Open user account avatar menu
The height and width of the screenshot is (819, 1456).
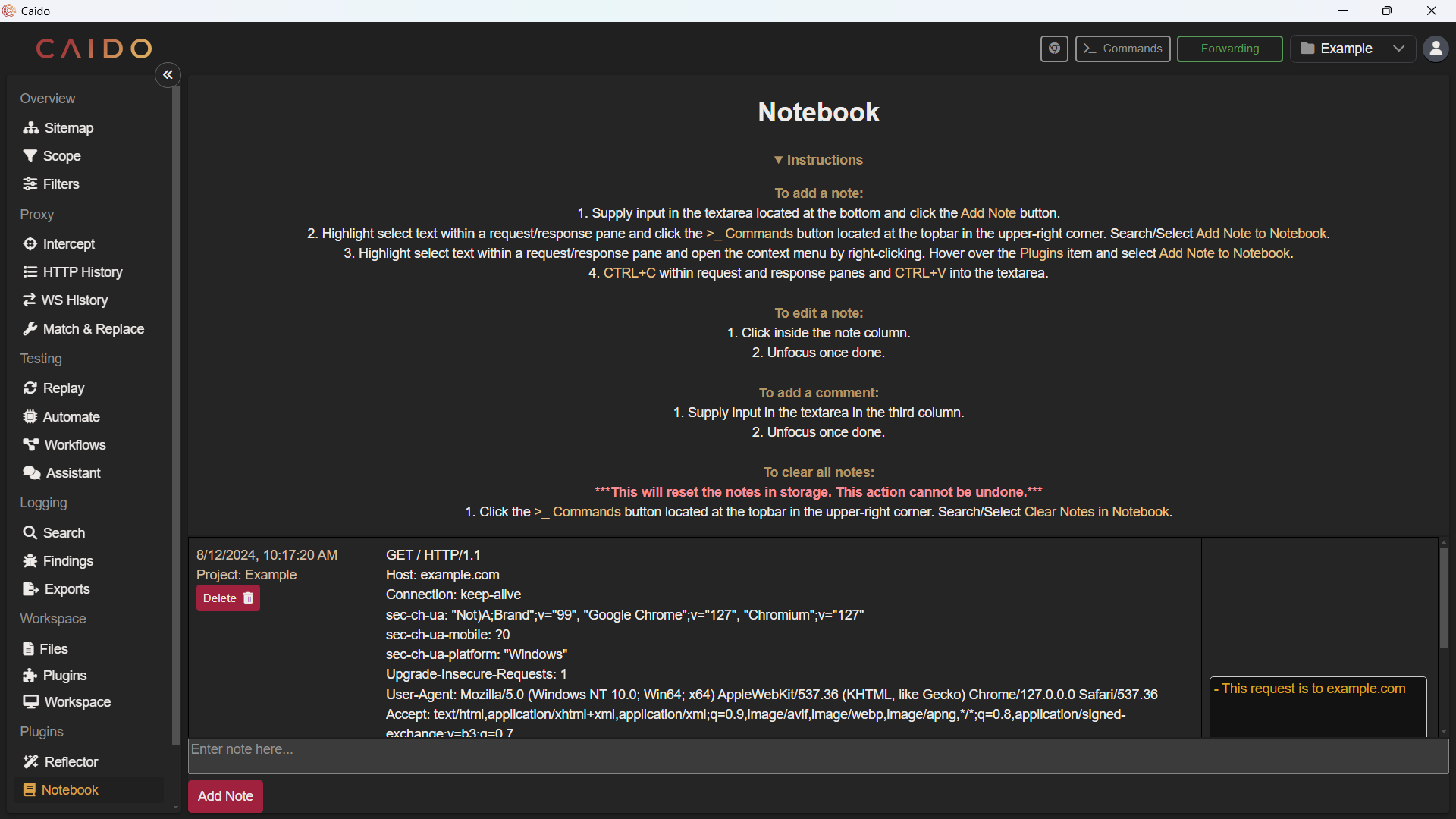click(x=1436, y=49)
